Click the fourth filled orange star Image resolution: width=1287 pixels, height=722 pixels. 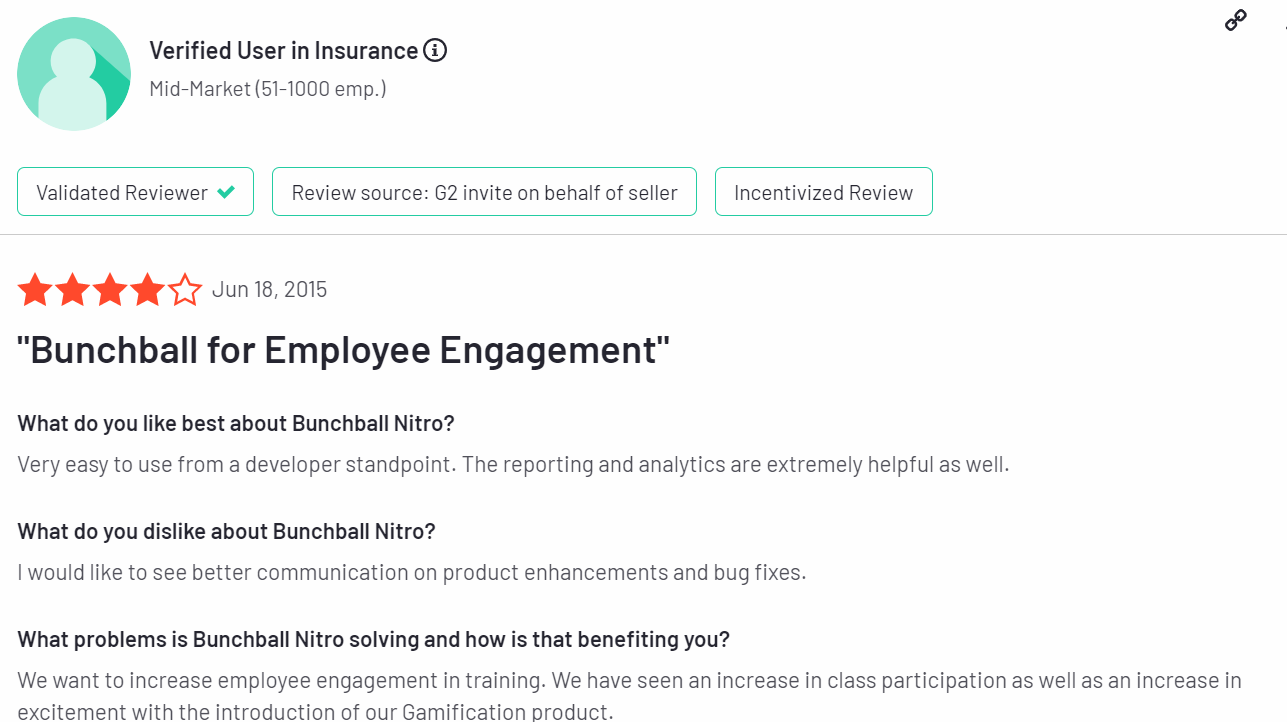click(147, 290)
